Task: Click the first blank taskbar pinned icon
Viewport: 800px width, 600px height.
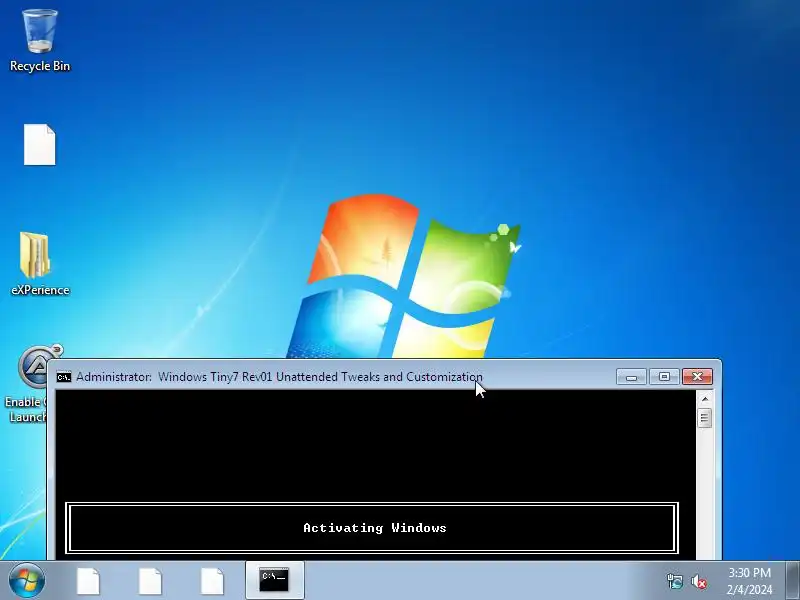Action: click(88, 581)
